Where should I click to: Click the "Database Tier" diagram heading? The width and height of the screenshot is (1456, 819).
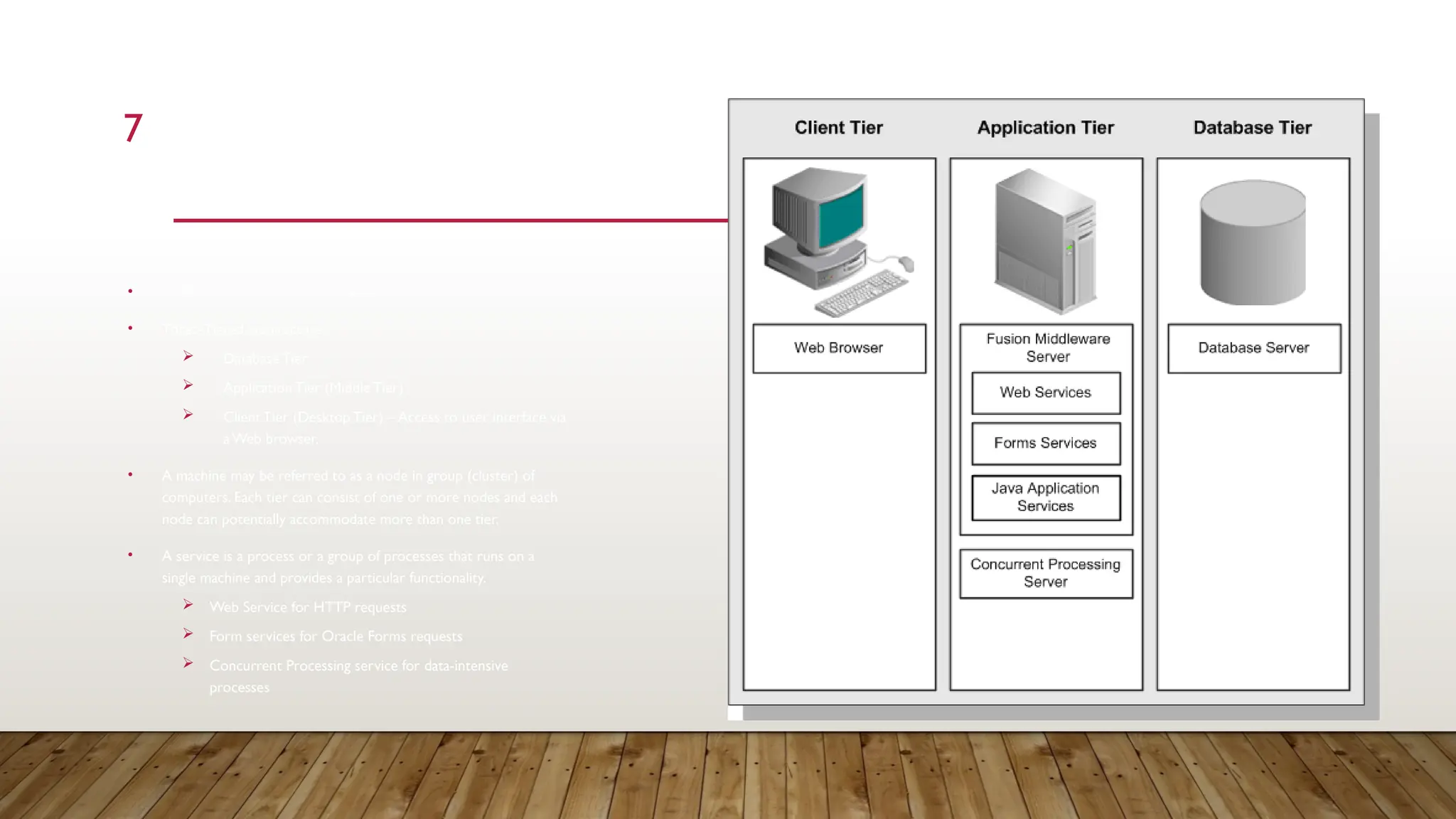[x=1253, y=128]
